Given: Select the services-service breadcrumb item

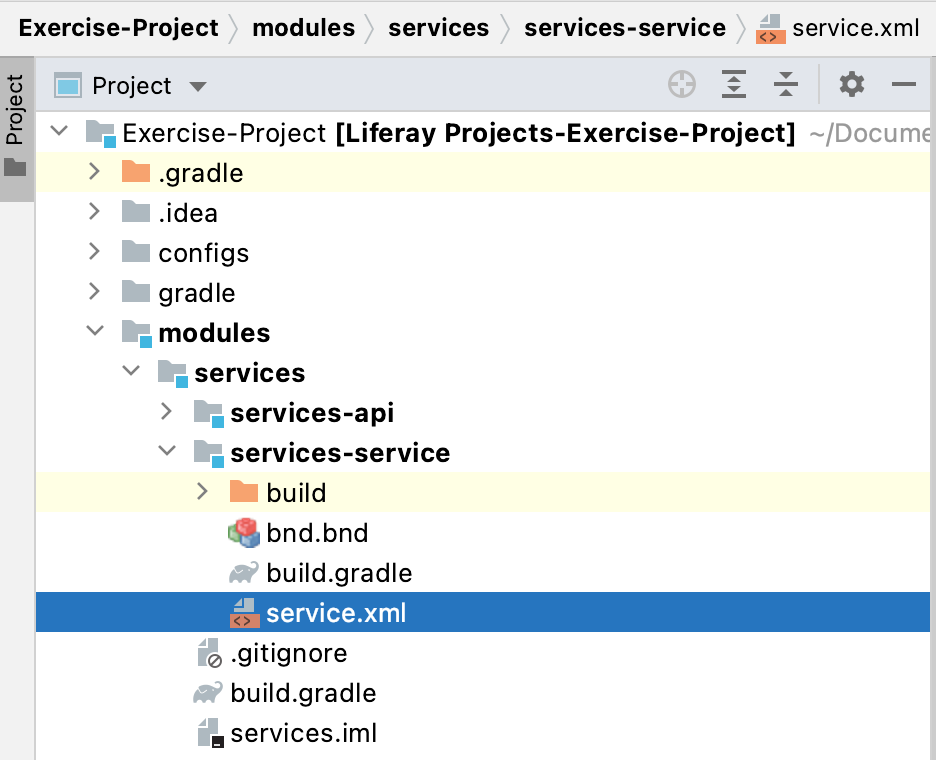Looking at the screenshot, I should point(624,28).
